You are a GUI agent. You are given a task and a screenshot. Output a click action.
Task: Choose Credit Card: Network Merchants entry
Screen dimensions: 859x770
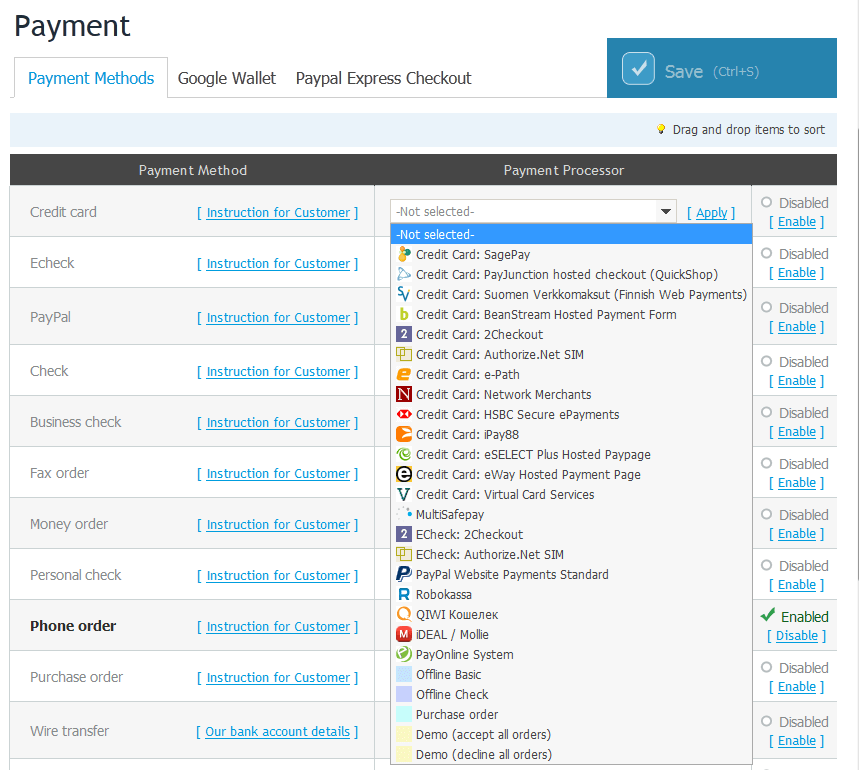coord(571,394)
